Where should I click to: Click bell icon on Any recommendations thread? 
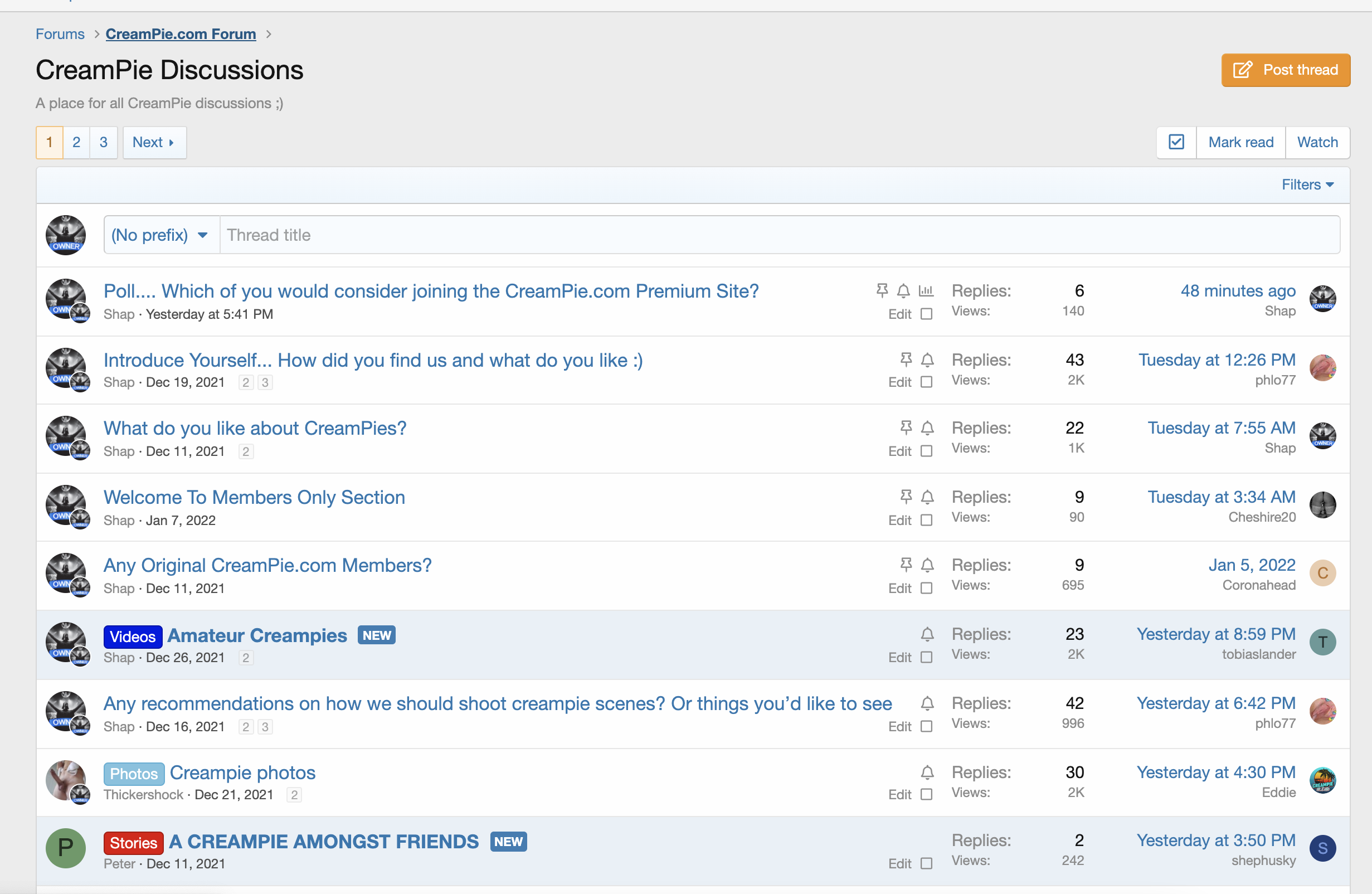(927, 704)
